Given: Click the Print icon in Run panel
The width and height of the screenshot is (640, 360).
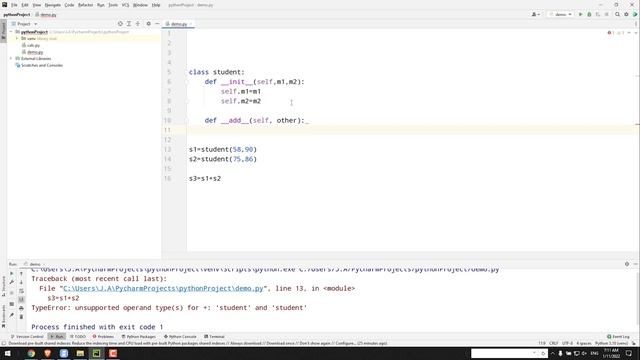Looking at the screenshot, I should point(21,308).
